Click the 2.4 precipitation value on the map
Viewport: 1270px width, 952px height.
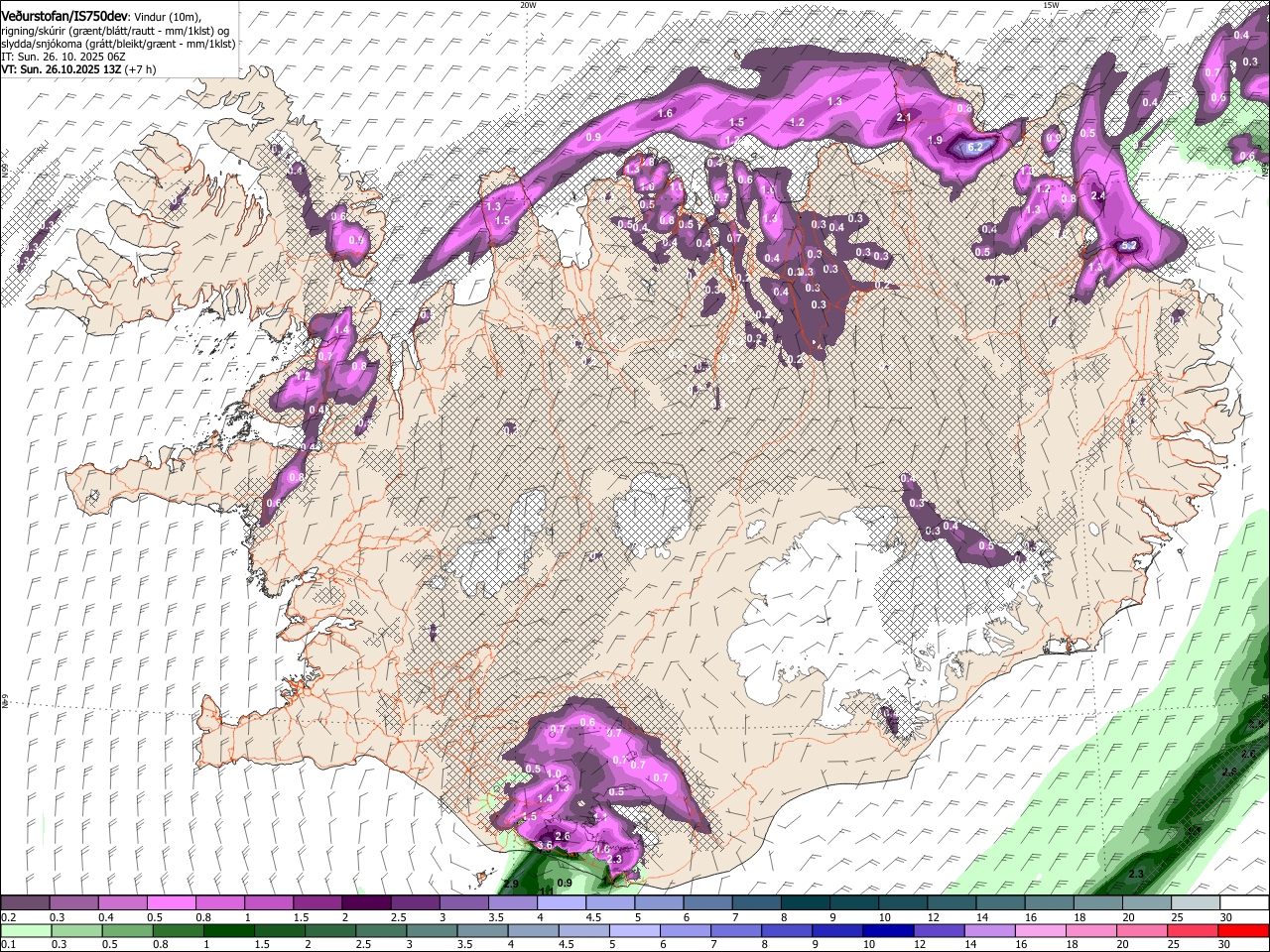pos(1097,196)
